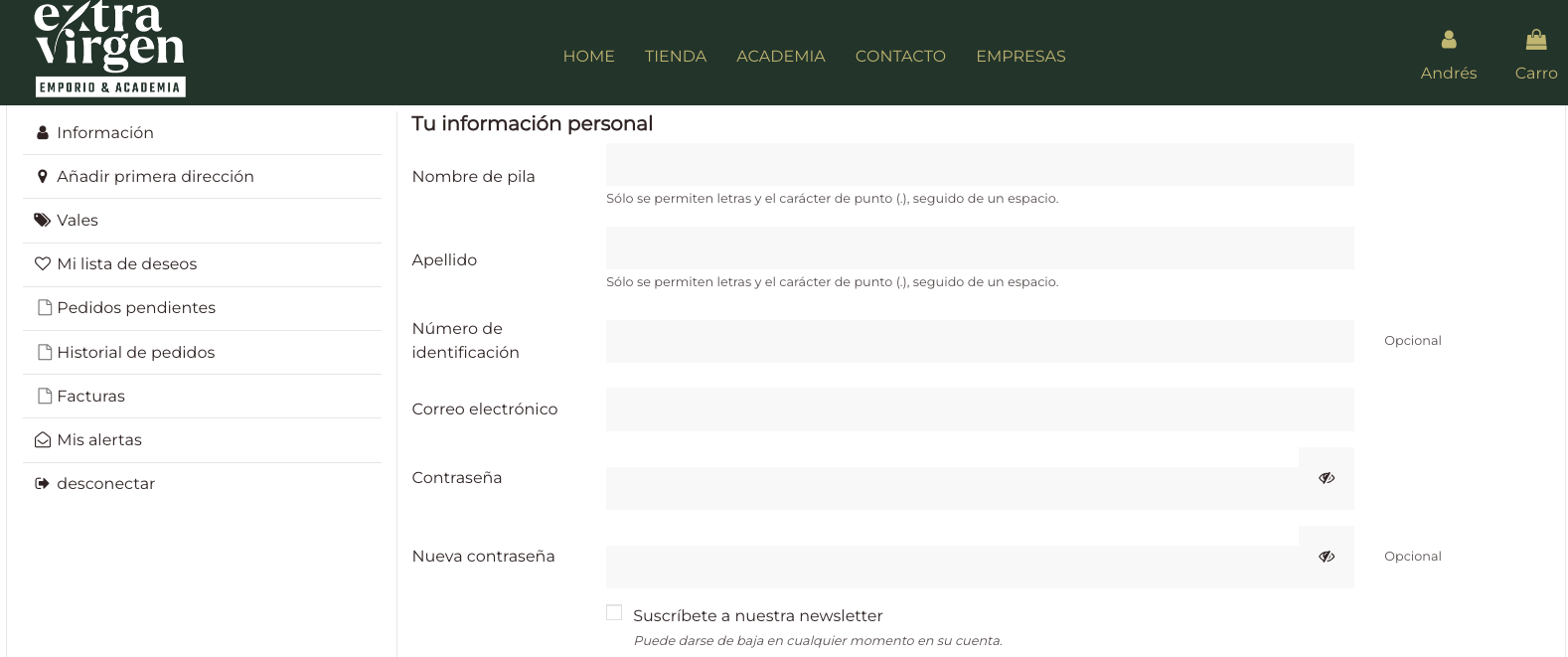Screen dimensions: 1568x657
Task: Click the Puede darse de baja note
Action: (x=818, y=640)
